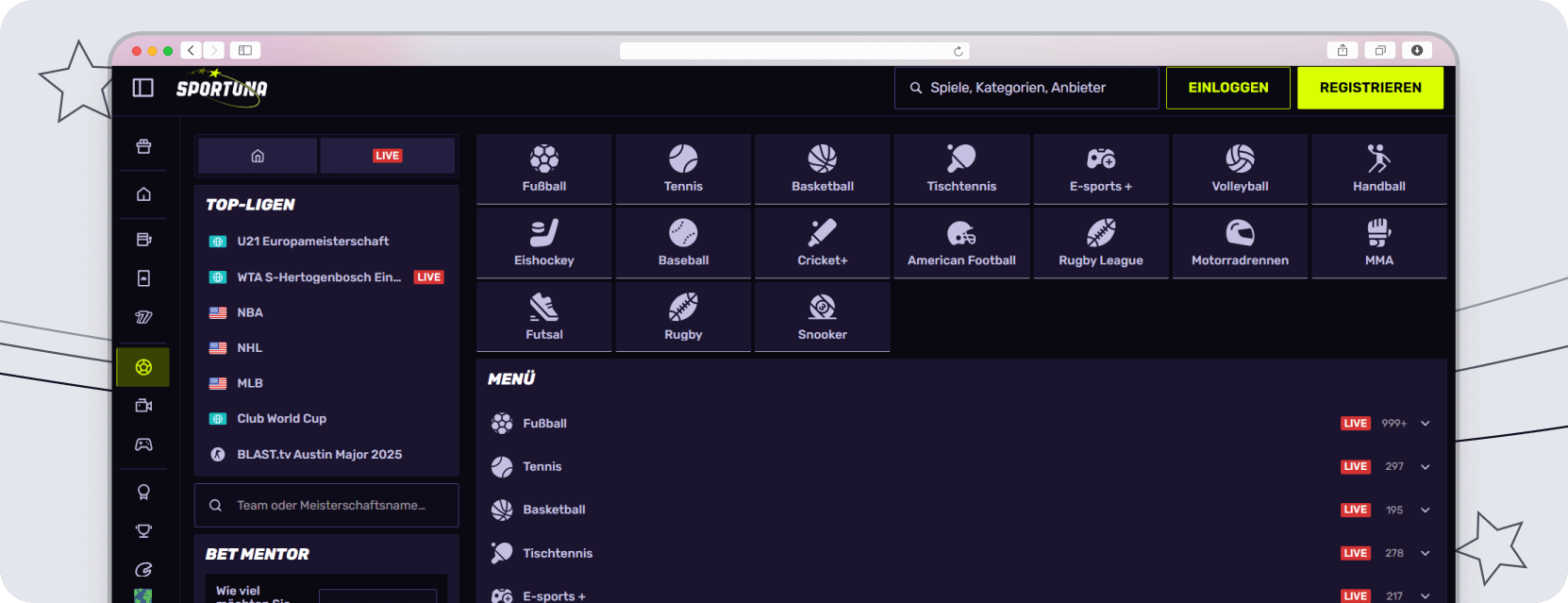The height and width of the screenshot is (603, 1568).
Task: Open the American Football helmet tile
Action: (x=961, y=243)
